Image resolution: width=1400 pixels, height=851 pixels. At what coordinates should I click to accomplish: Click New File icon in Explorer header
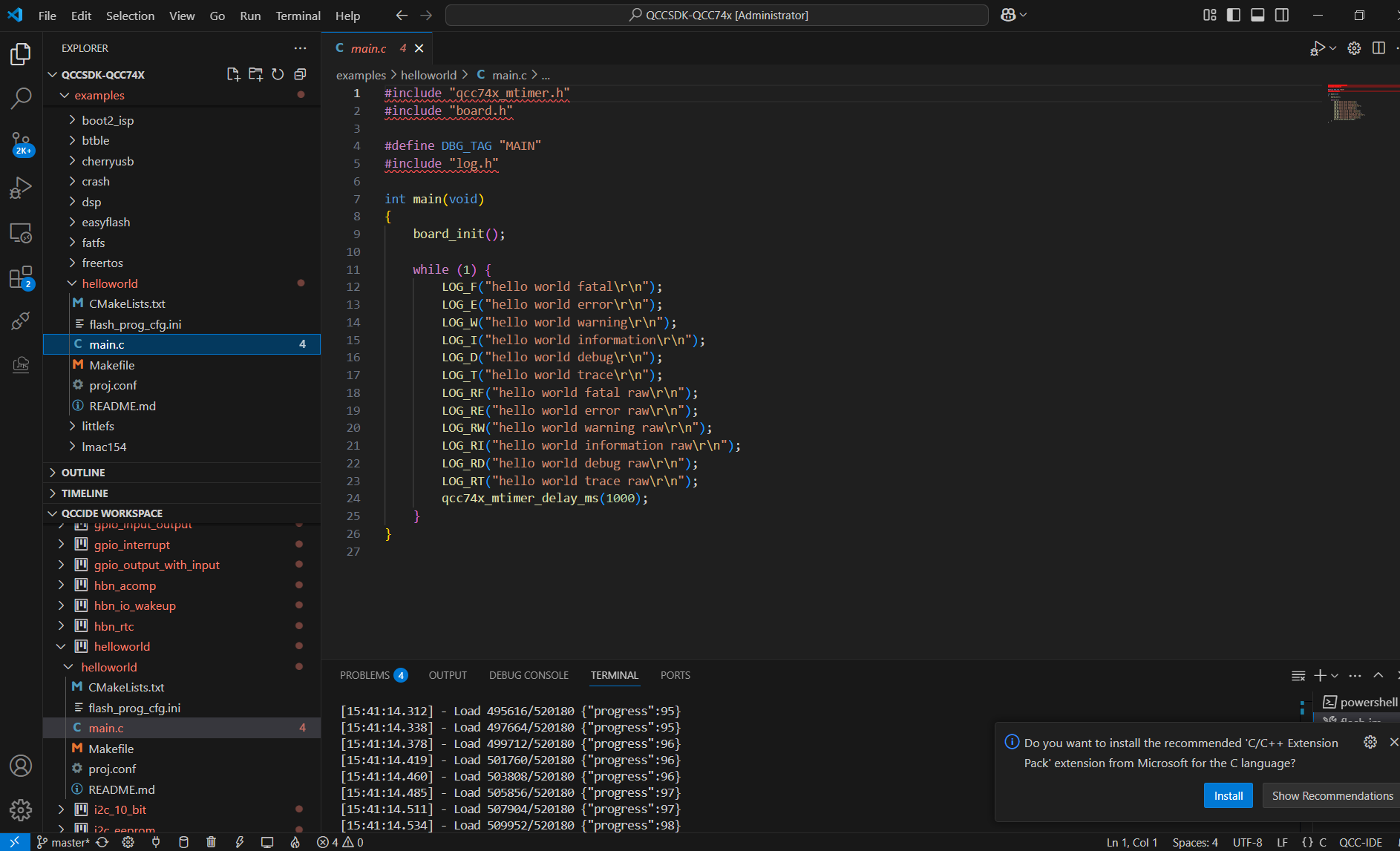[233, 74]
